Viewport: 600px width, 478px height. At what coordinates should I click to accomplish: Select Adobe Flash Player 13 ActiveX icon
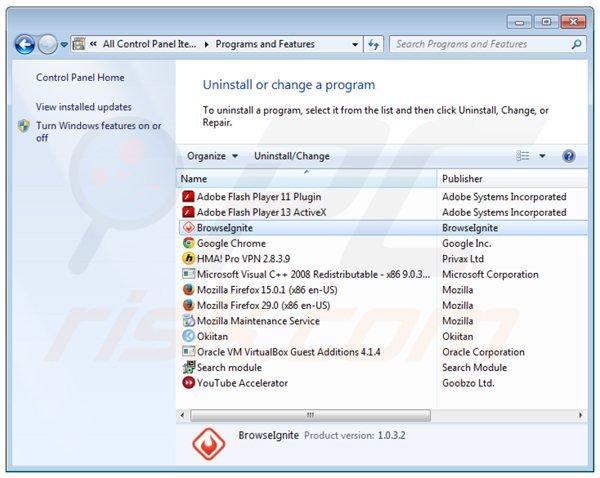tap(188, 212)
